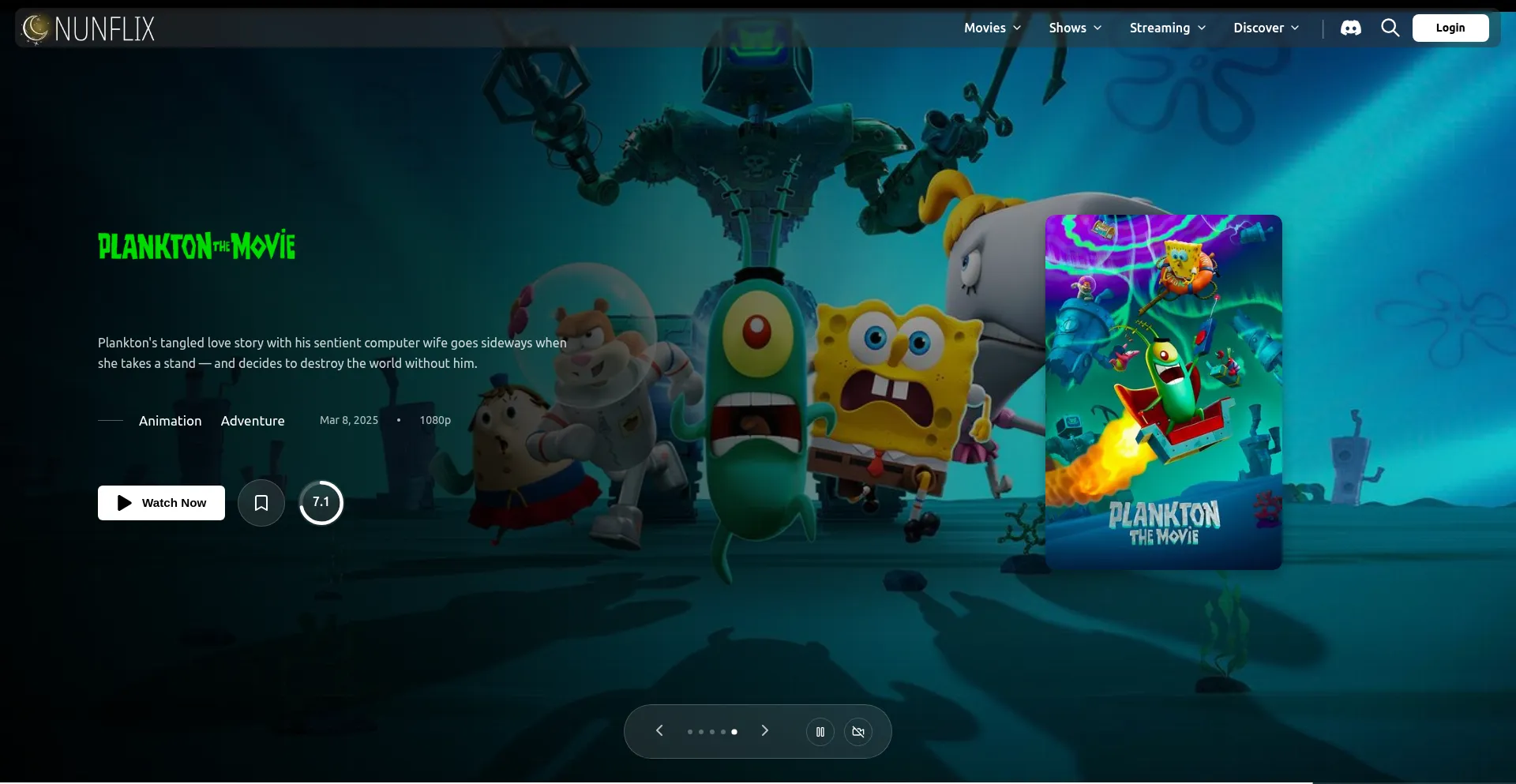Open the Discord icon link
The width and height of the screenshot is (1516, 784).
pos(1351,28)
